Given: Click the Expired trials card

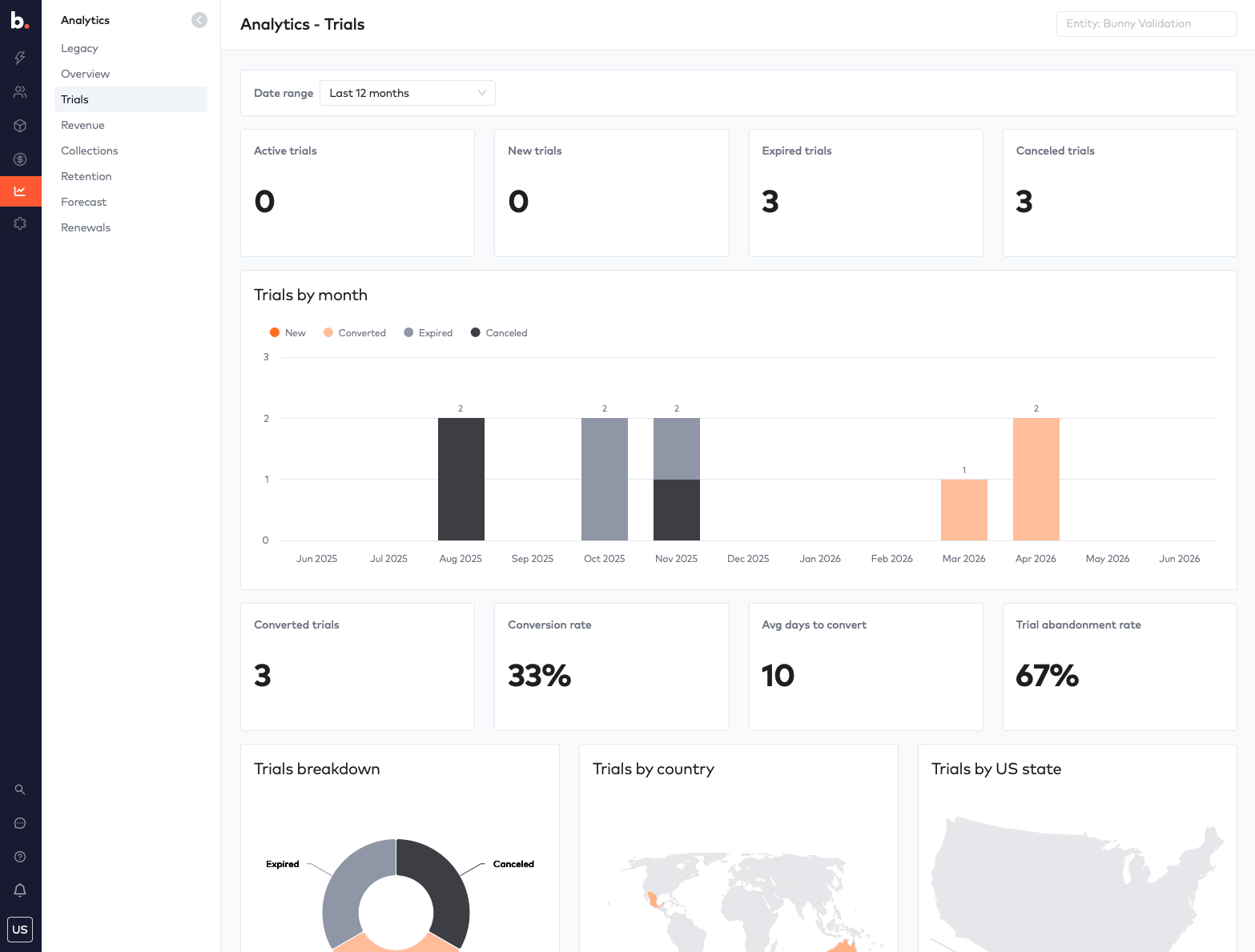Looking at the screenshot, I should pos(866,193).
